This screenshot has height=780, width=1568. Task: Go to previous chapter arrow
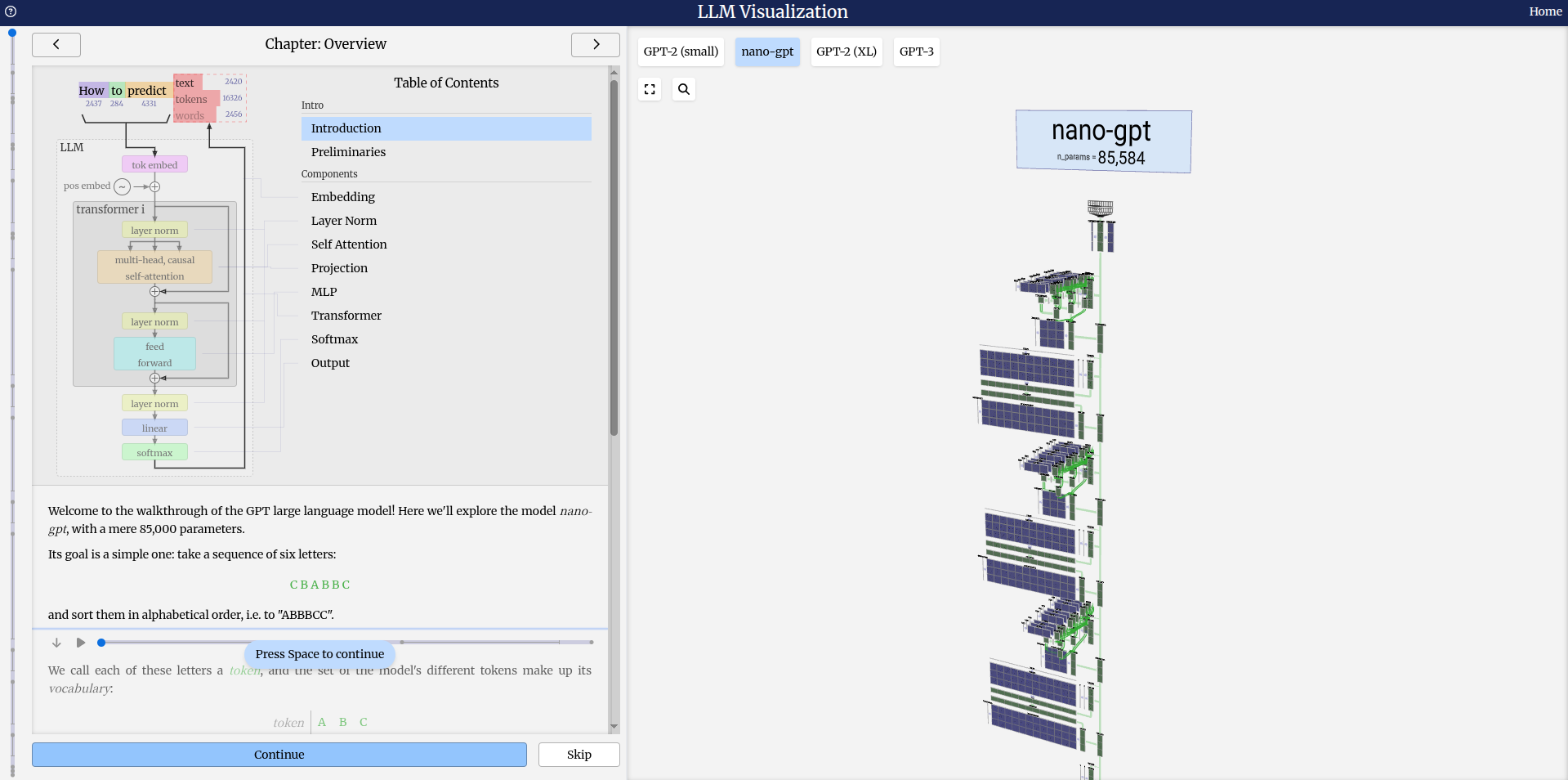click(x=56, y=44)
